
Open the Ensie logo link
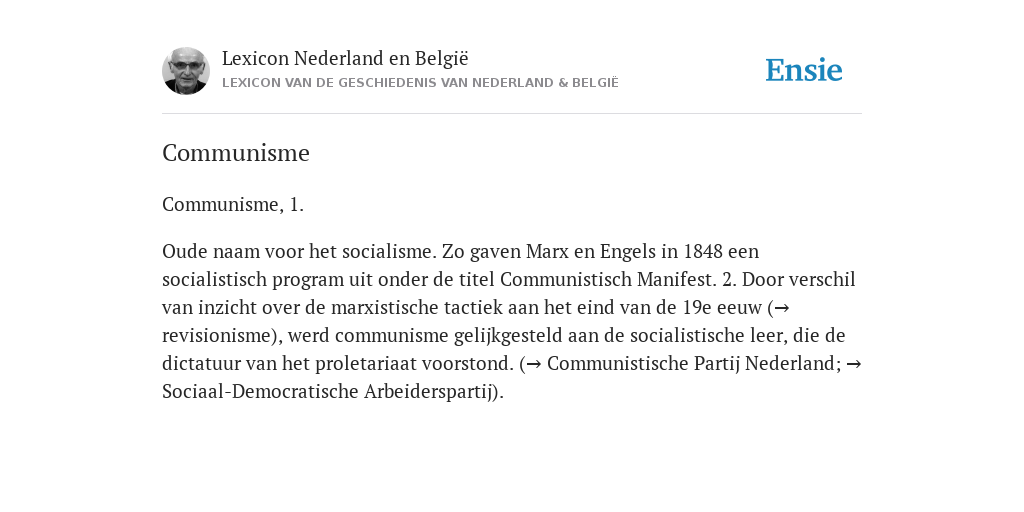tap(803, 70)
